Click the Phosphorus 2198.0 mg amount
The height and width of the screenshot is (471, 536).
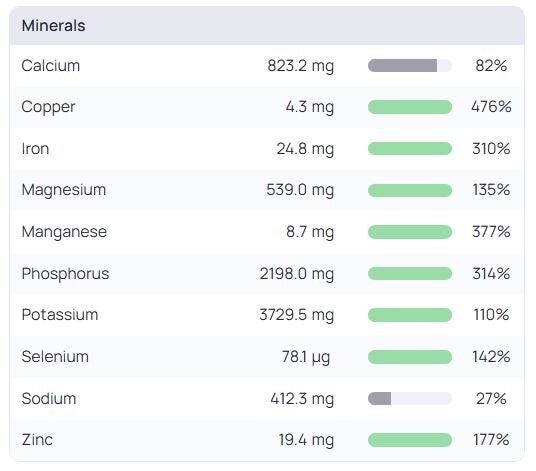click(297, 274)
